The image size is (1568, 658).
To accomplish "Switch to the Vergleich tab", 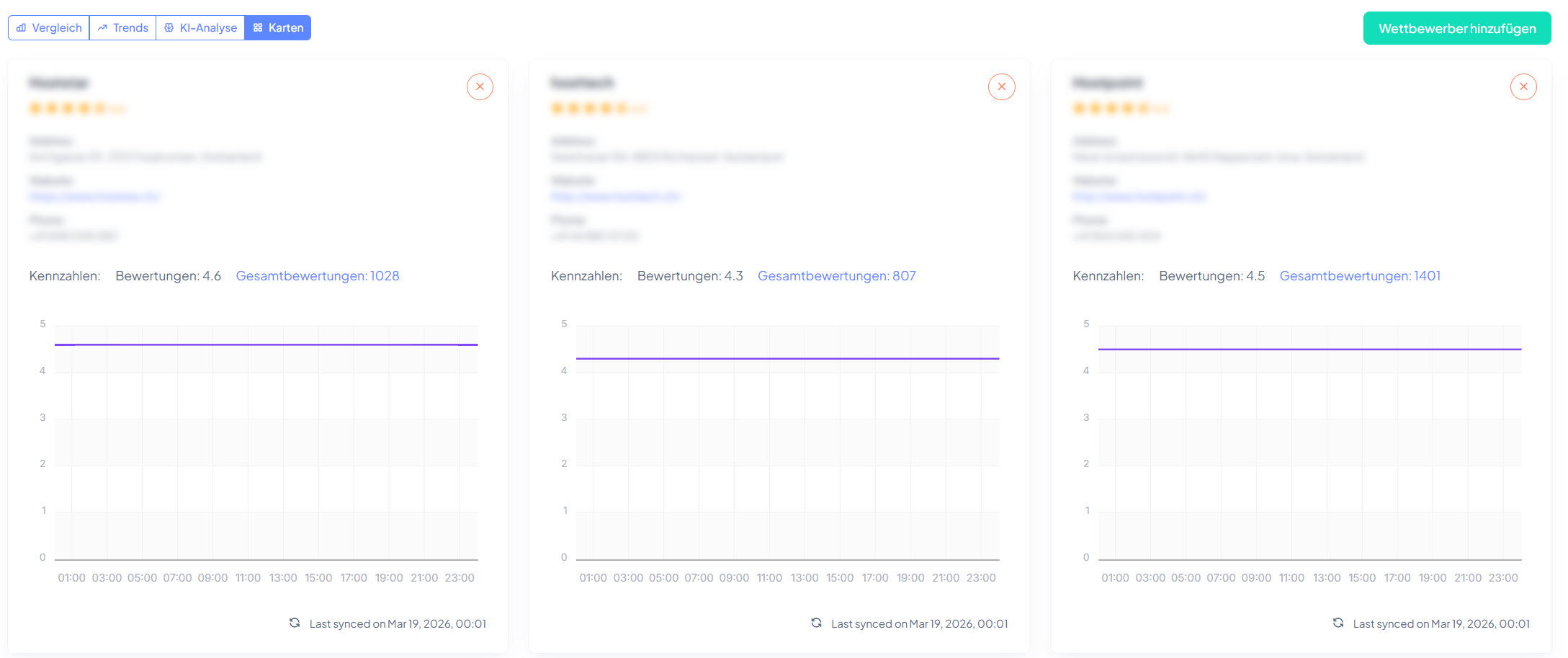I will (49, 28).
